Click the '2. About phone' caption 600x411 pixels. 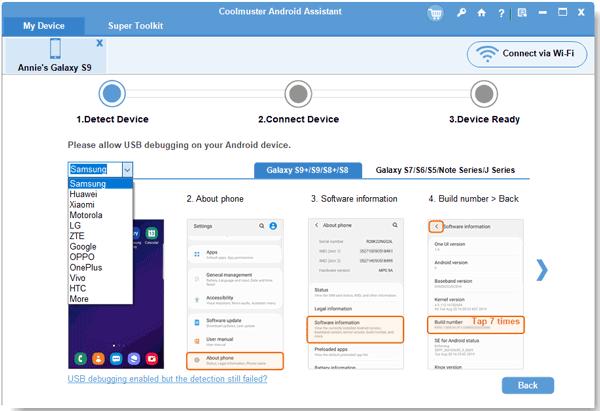click(x=215, y=199)
